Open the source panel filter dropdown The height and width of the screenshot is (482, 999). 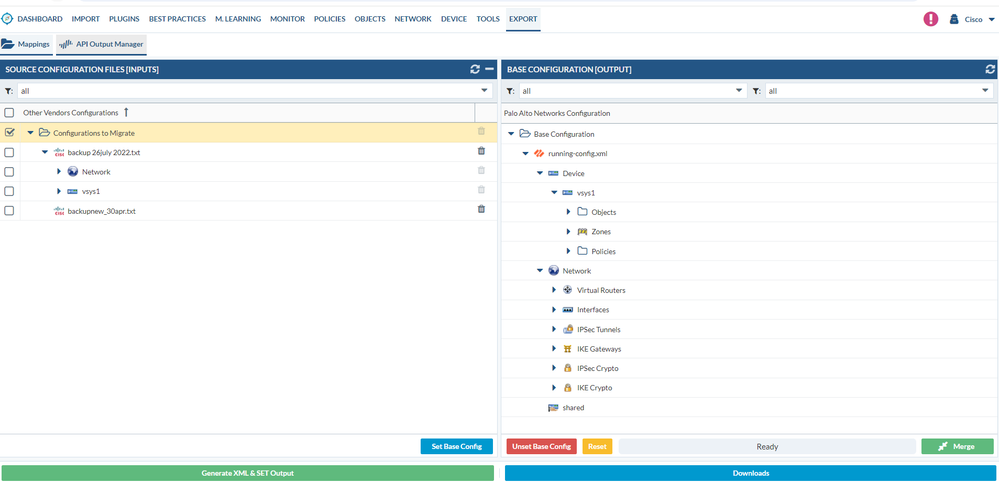(484, 91)
